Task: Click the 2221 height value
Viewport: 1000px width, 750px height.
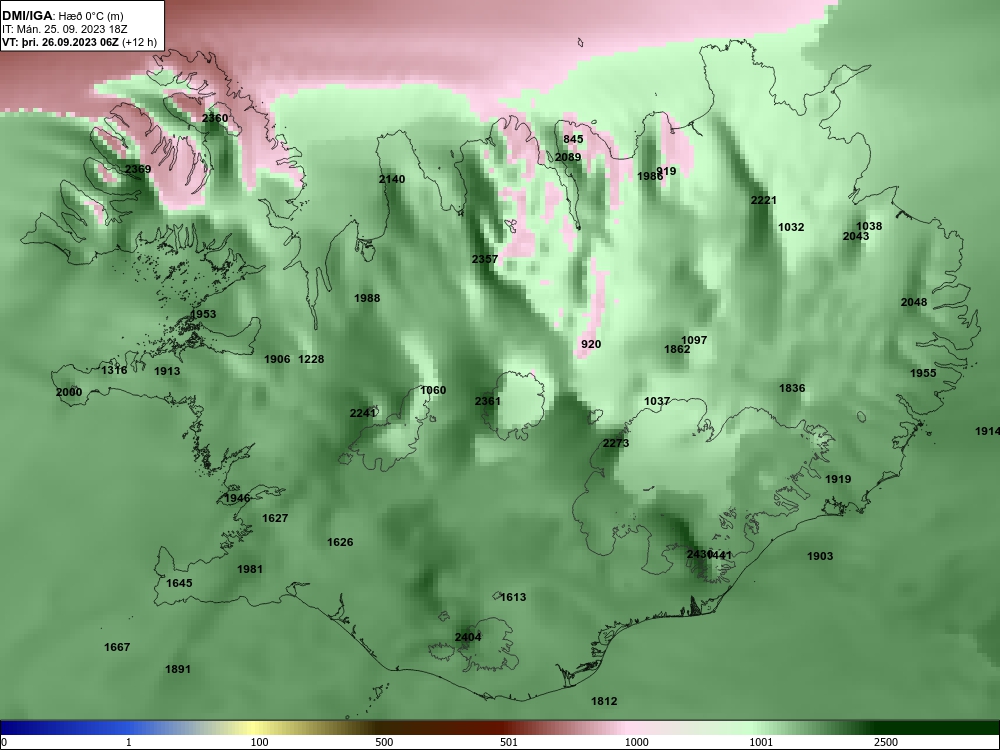Action: click(763, 200)
